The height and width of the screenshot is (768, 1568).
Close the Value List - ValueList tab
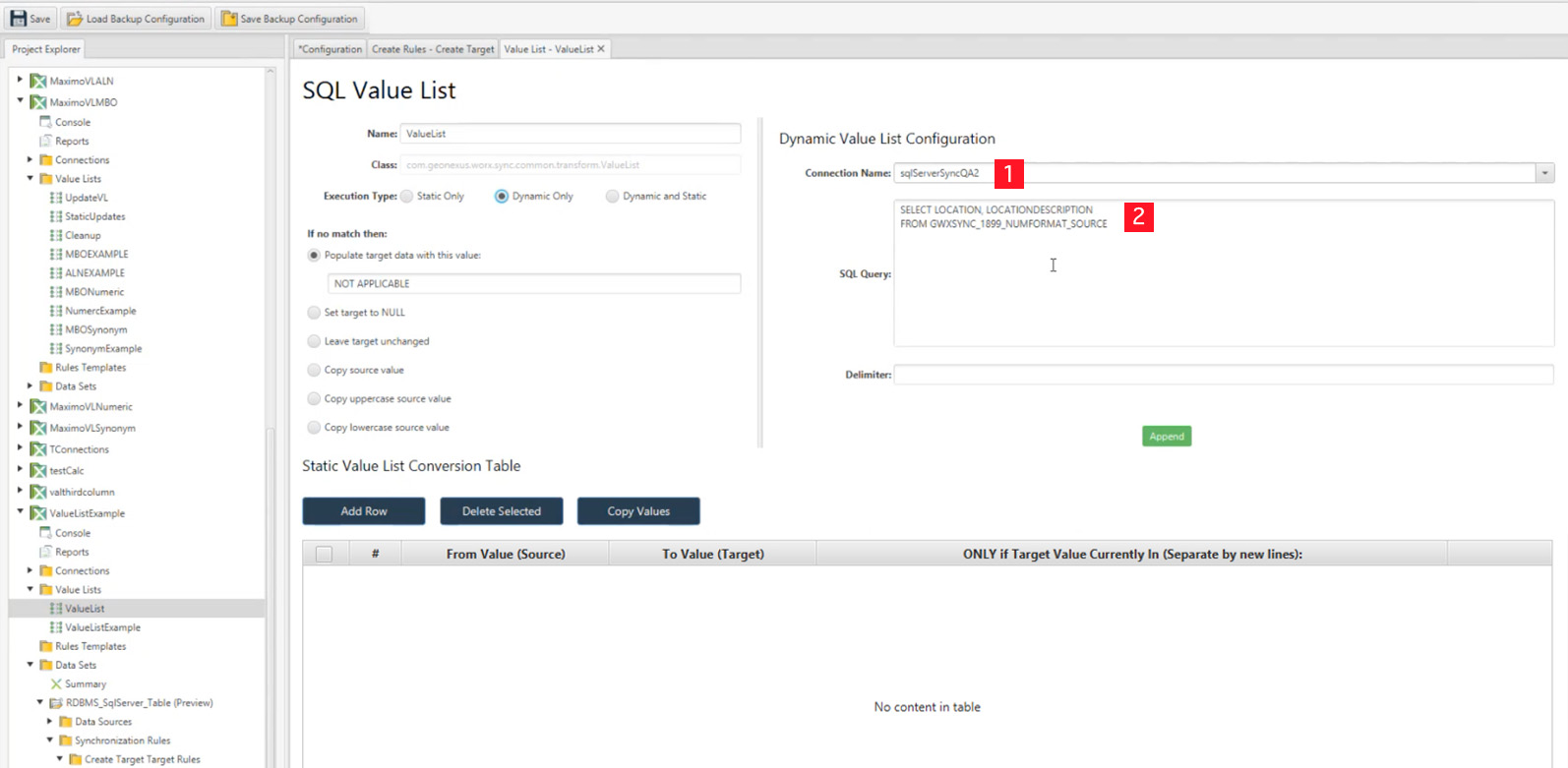(601, 48)
